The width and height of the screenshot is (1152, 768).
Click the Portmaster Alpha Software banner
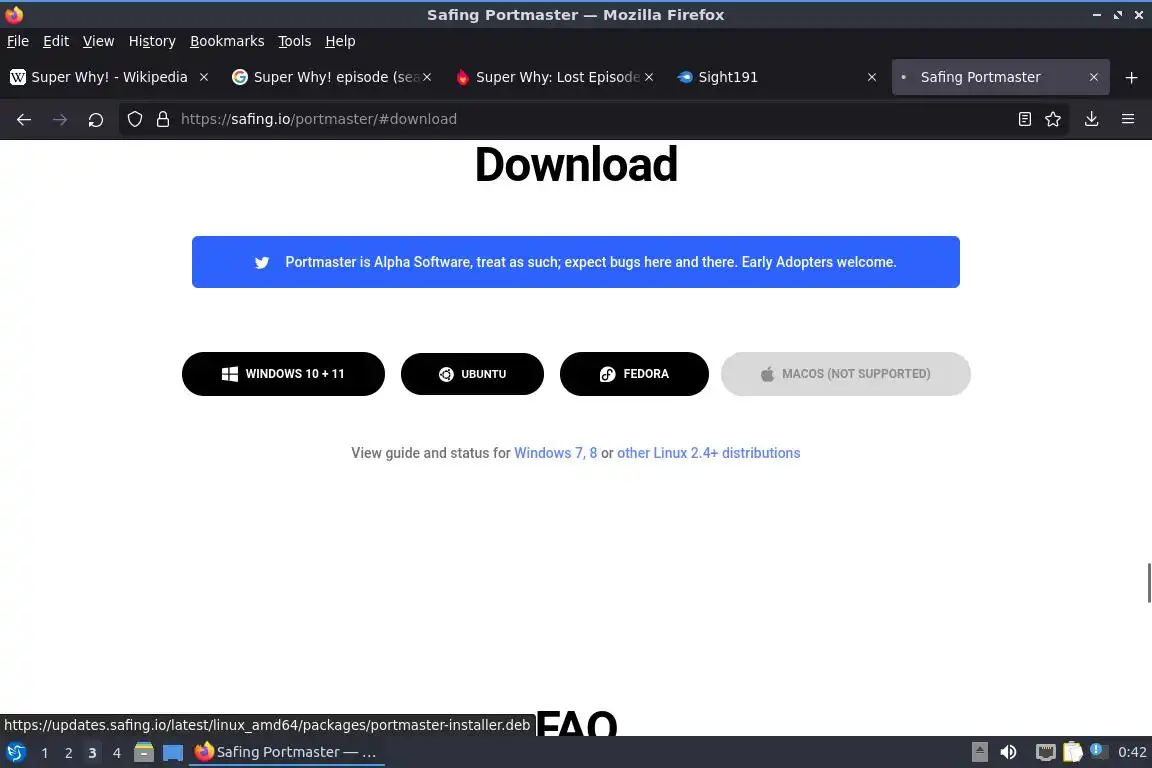point(576,262)
